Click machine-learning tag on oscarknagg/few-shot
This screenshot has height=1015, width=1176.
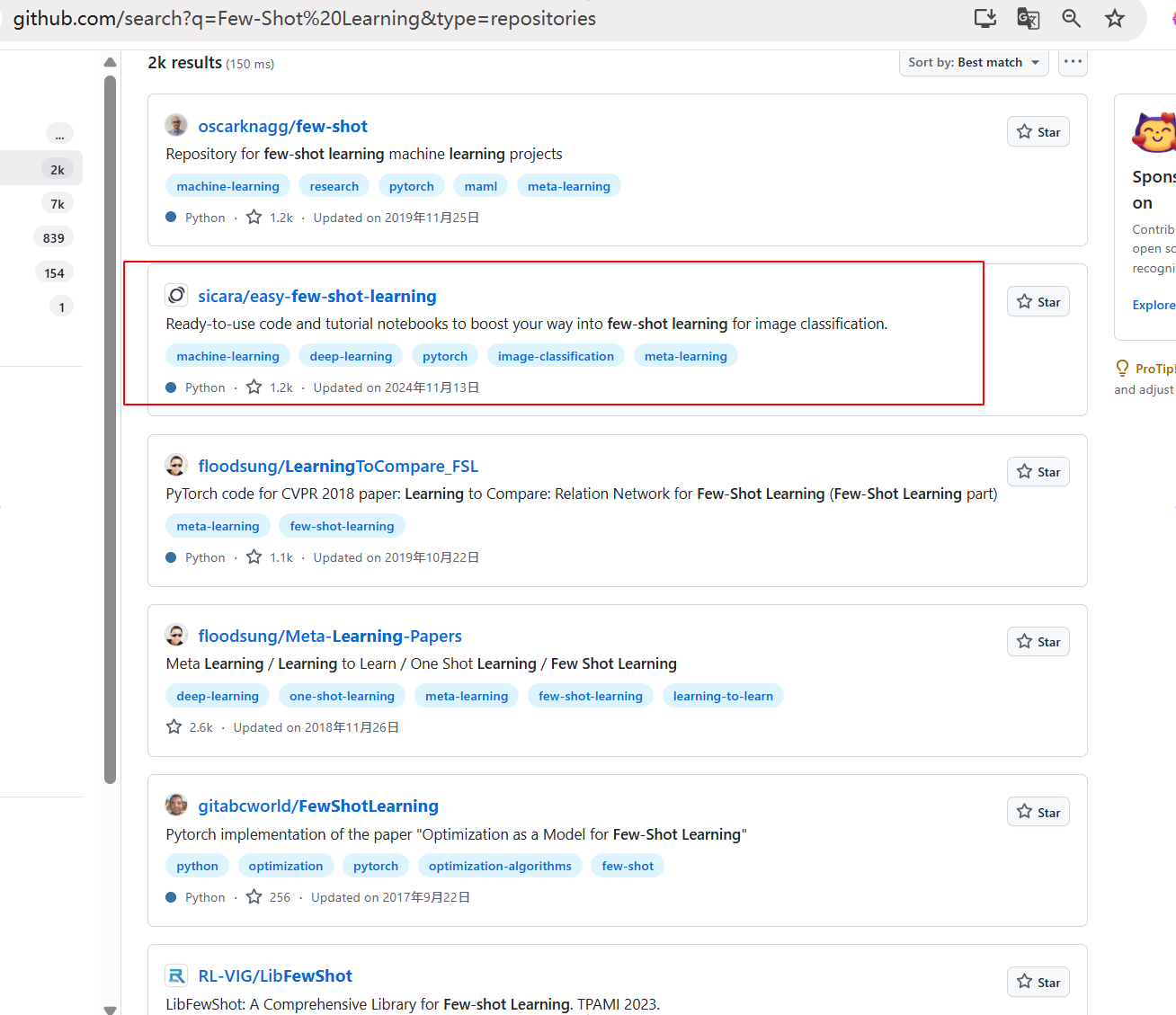pyautogui.click(x=227, y=186)
